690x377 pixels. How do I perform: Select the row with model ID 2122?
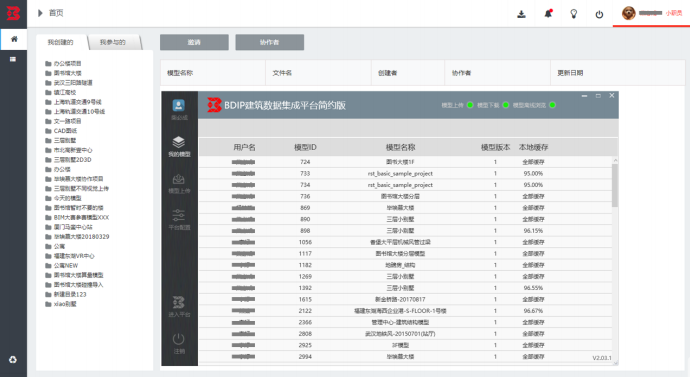pyautogui.click(x=405, y=311)
